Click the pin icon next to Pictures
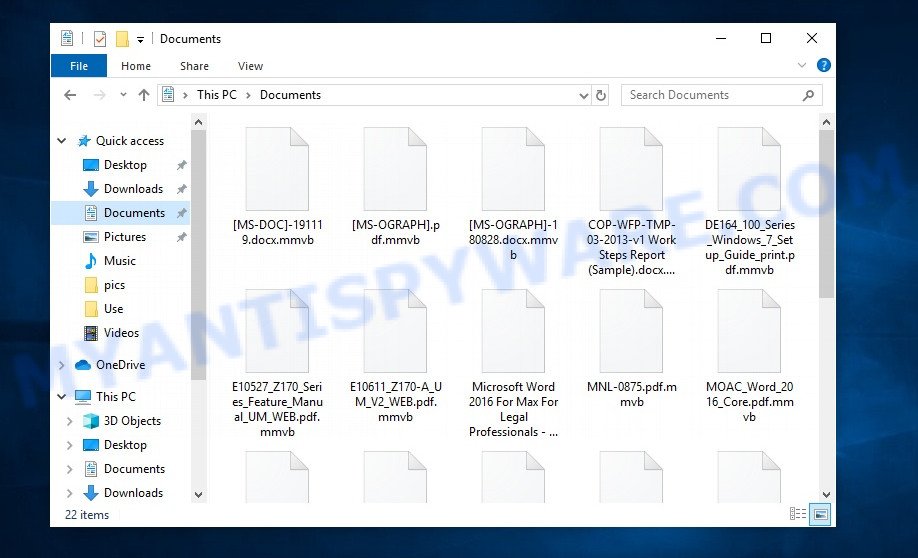Image resolution: width=918 pixels, height=558 pixels. 181,237
